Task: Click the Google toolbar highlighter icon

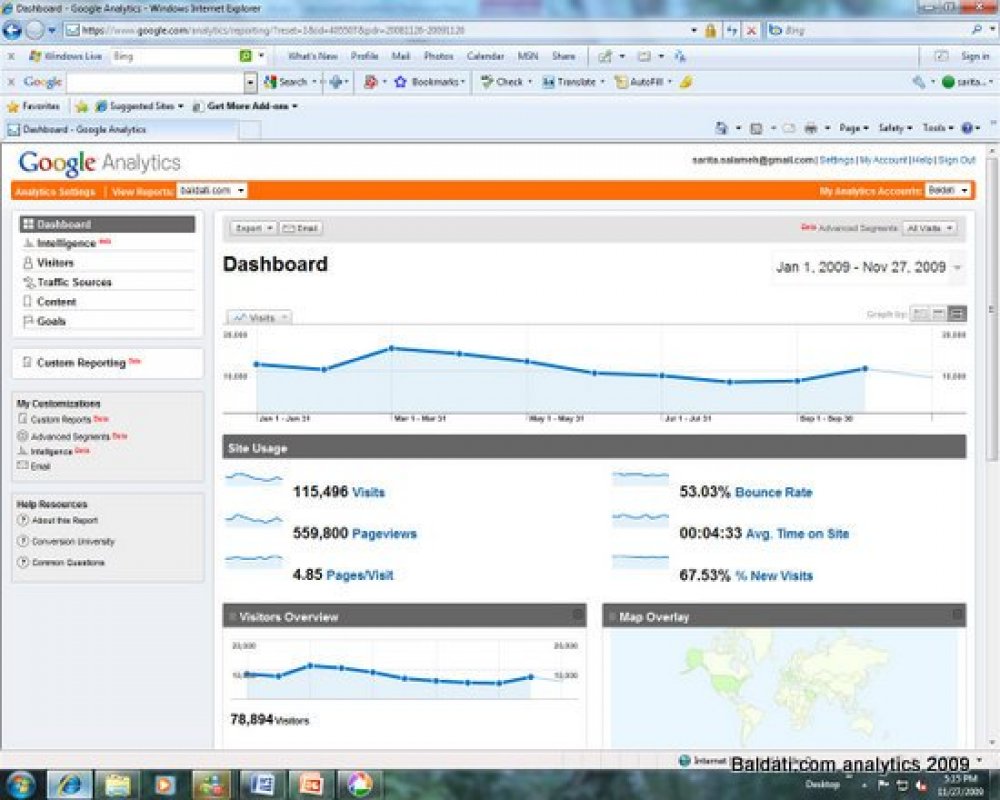Action: click(686, 82)
